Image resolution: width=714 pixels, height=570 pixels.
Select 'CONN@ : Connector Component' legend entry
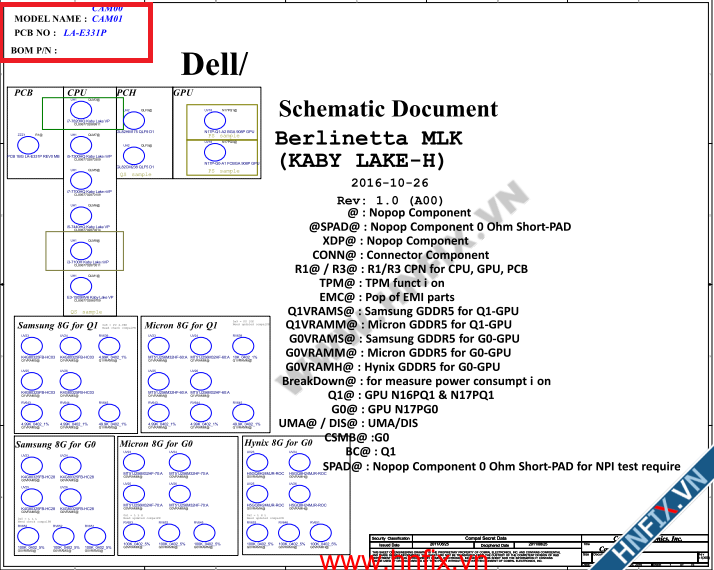401,255
